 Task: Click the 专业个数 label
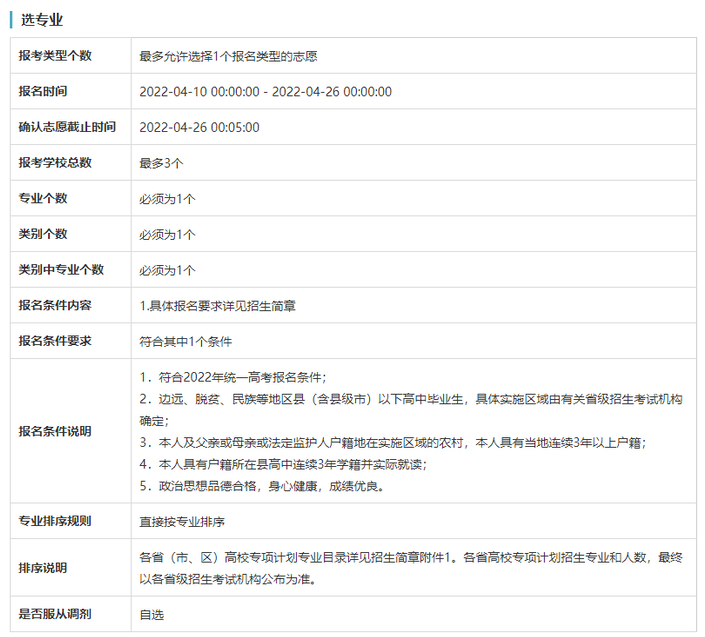pyautogui.click(x=43, y=198)
